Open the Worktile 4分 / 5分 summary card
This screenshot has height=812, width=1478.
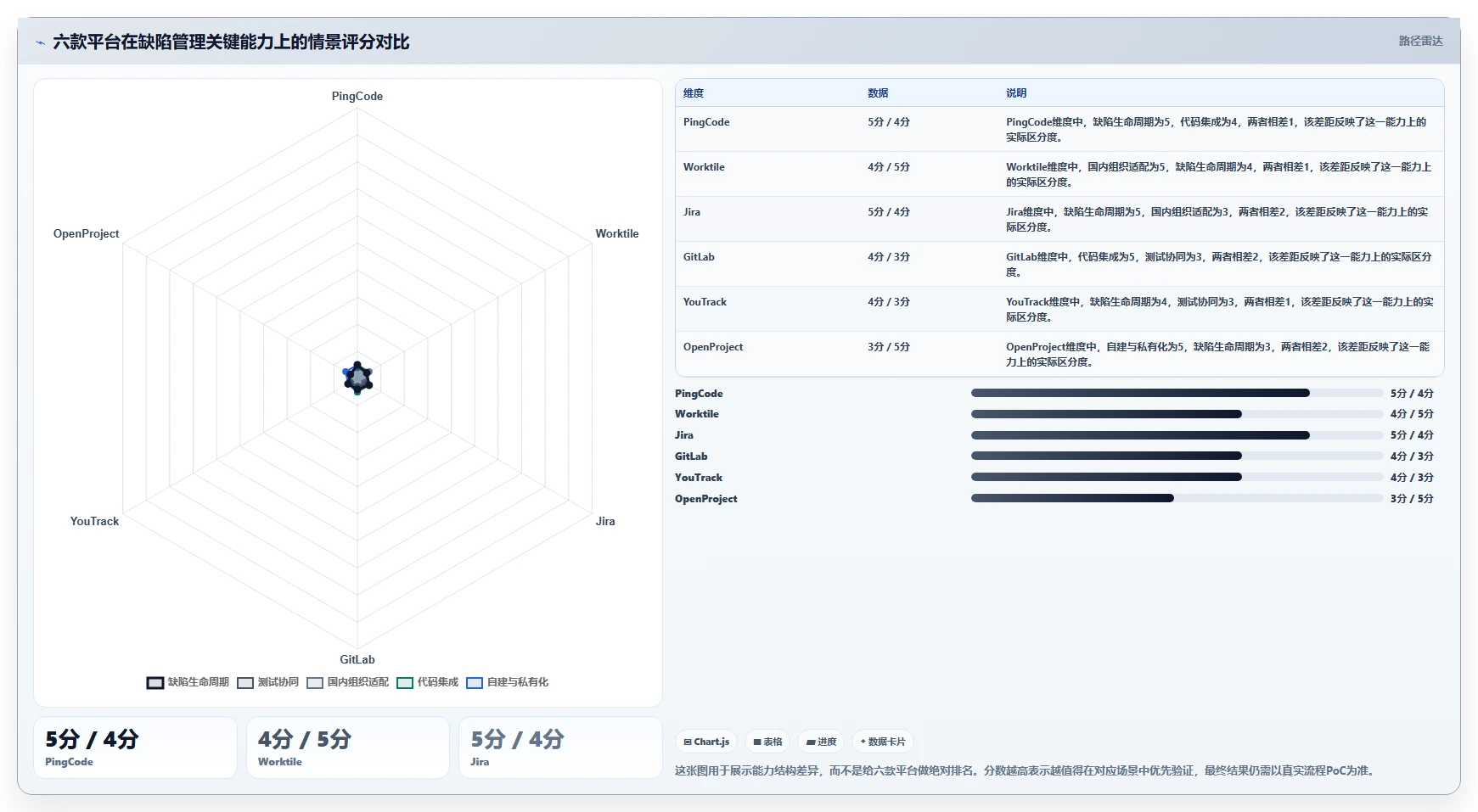[x=348, y=748]
